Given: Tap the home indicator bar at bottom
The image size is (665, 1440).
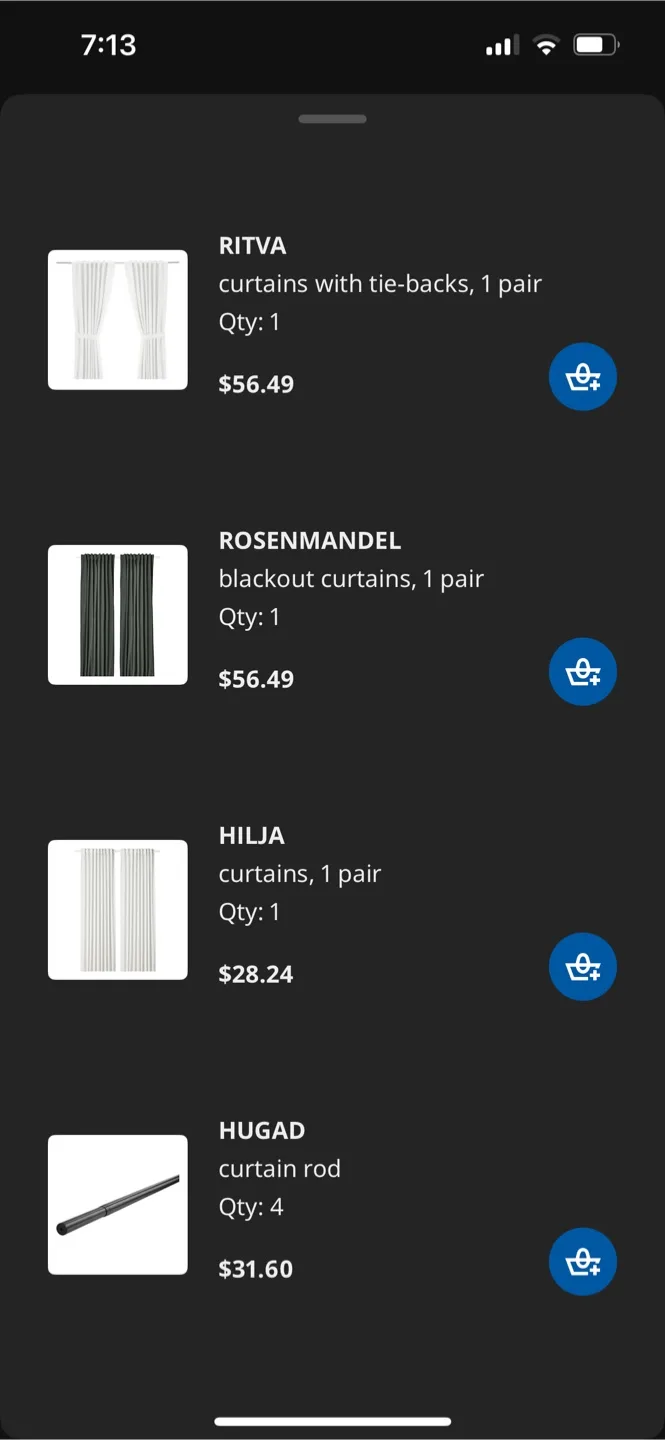Looking at the screenshot, I should click(332, 1419).
